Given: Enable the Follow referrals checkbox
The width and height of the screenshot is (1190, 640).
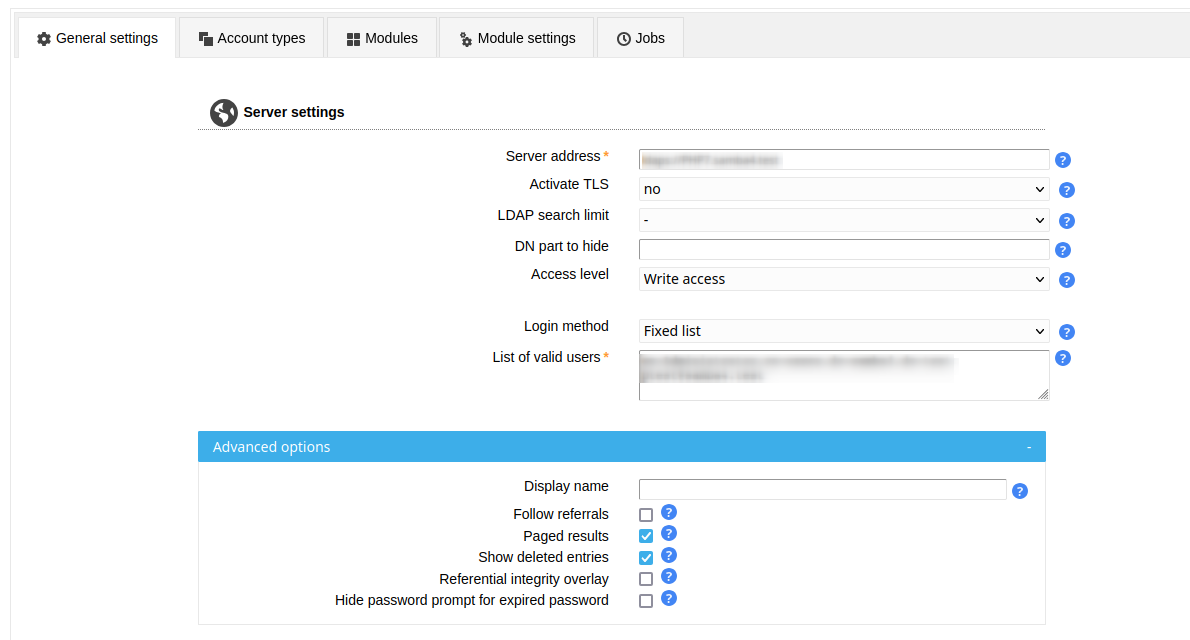Looking at the screenshot, I should tap(646, 515).
